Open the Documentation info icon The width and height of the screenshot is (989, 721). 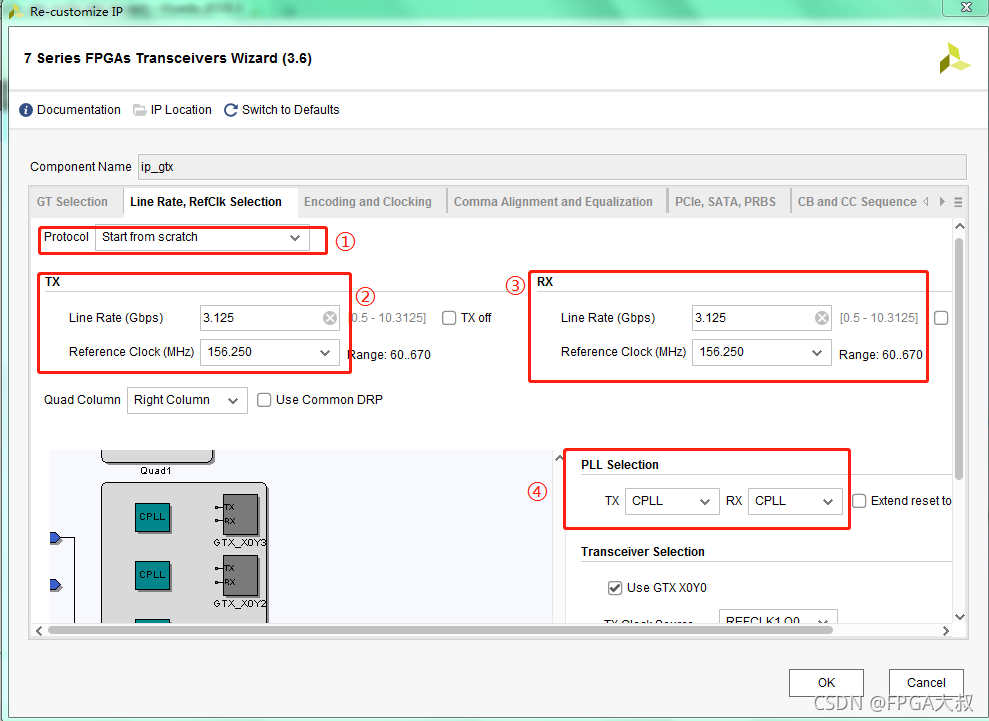click(x=26, y=110)
